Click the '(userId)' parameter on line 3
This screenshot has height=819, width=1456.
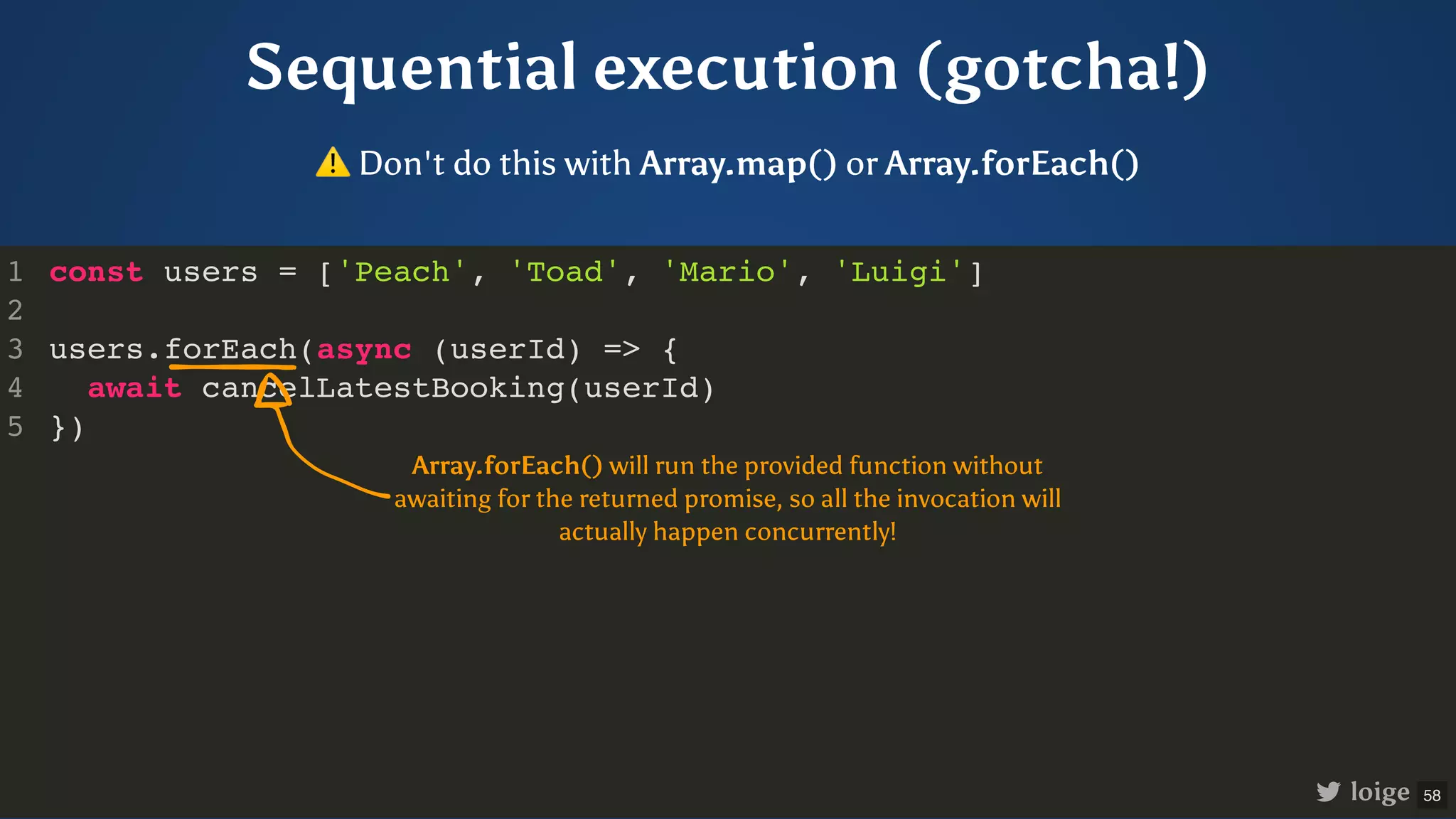click(508, 350)
